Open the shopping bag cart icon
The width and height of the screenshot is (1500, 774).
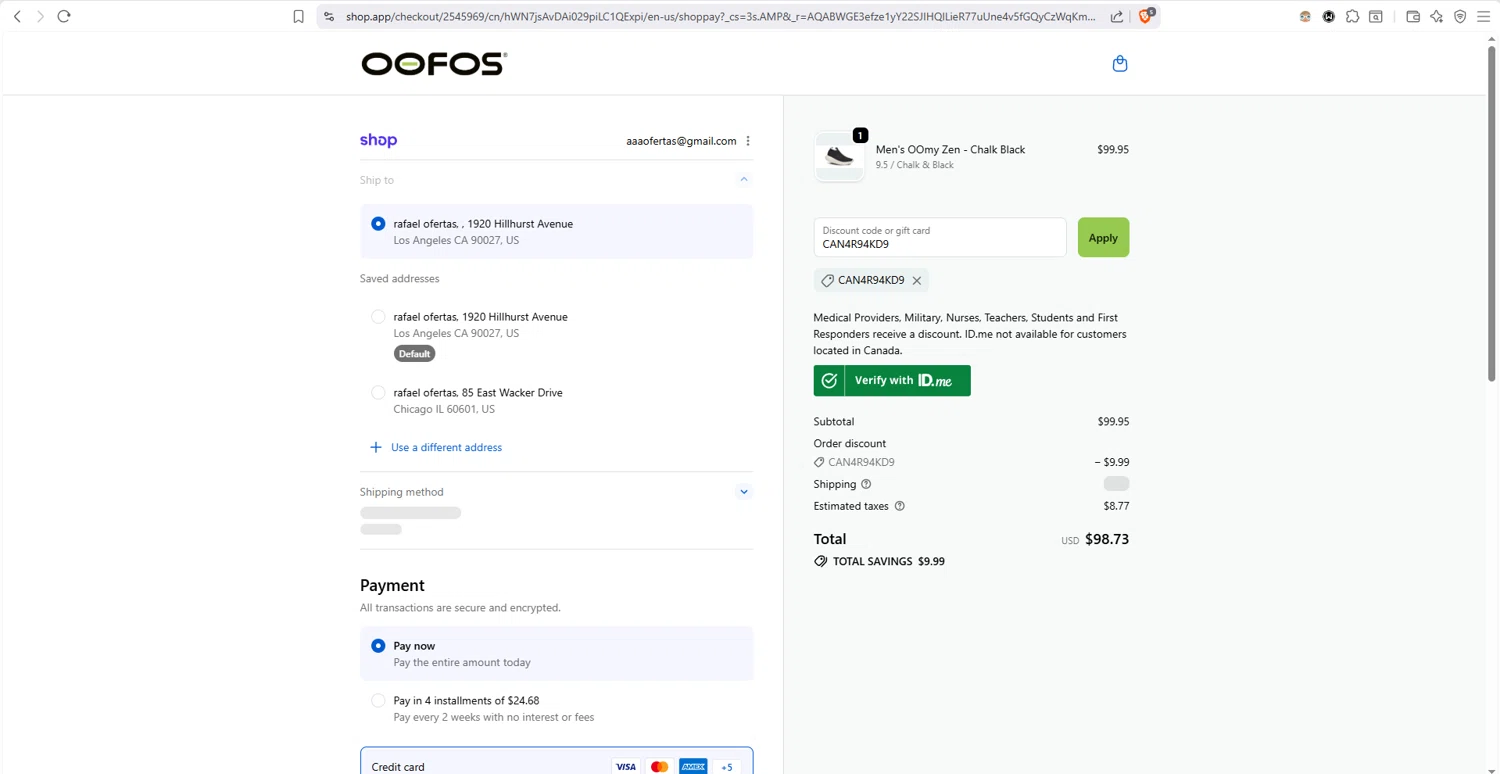[x=1120, y=64]
